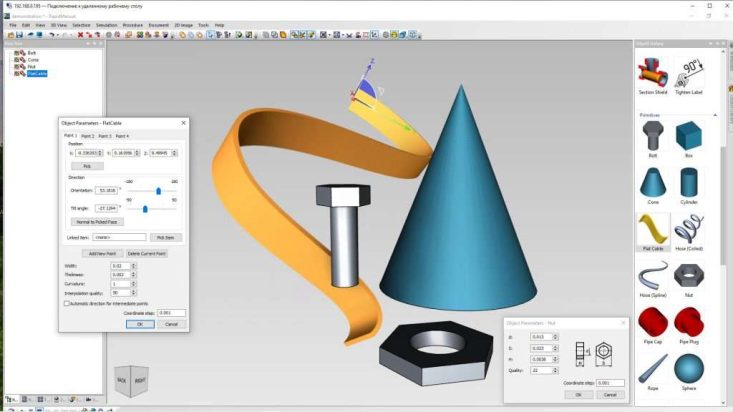Adjust the Curvature stepper arrows
Screen dimensions: 733x412
(x=134, y=284)
